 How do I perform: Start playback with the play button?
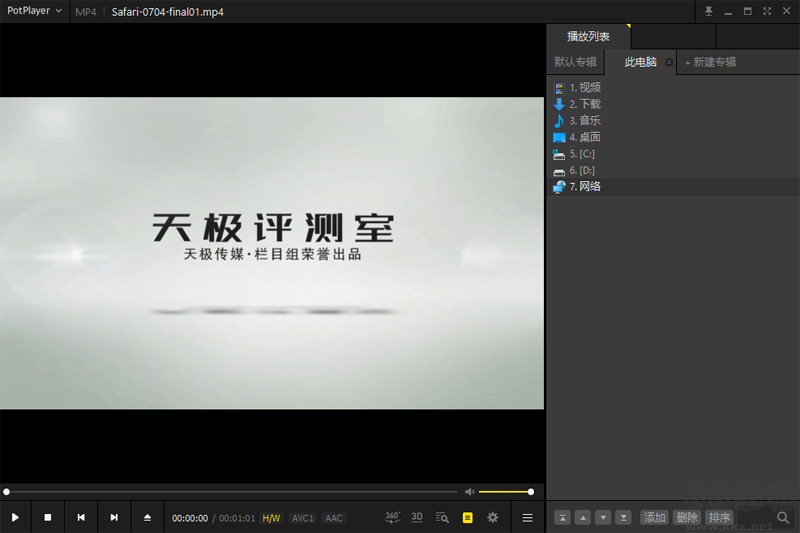15,518
